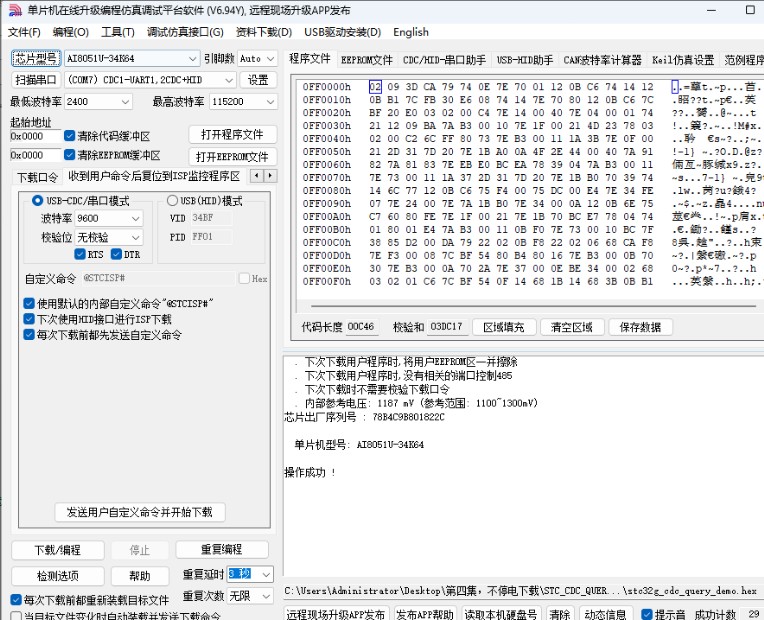Open the 调试仿真接口(G) menu
Viewport: 764px width, 620px height.
(185, 32)
